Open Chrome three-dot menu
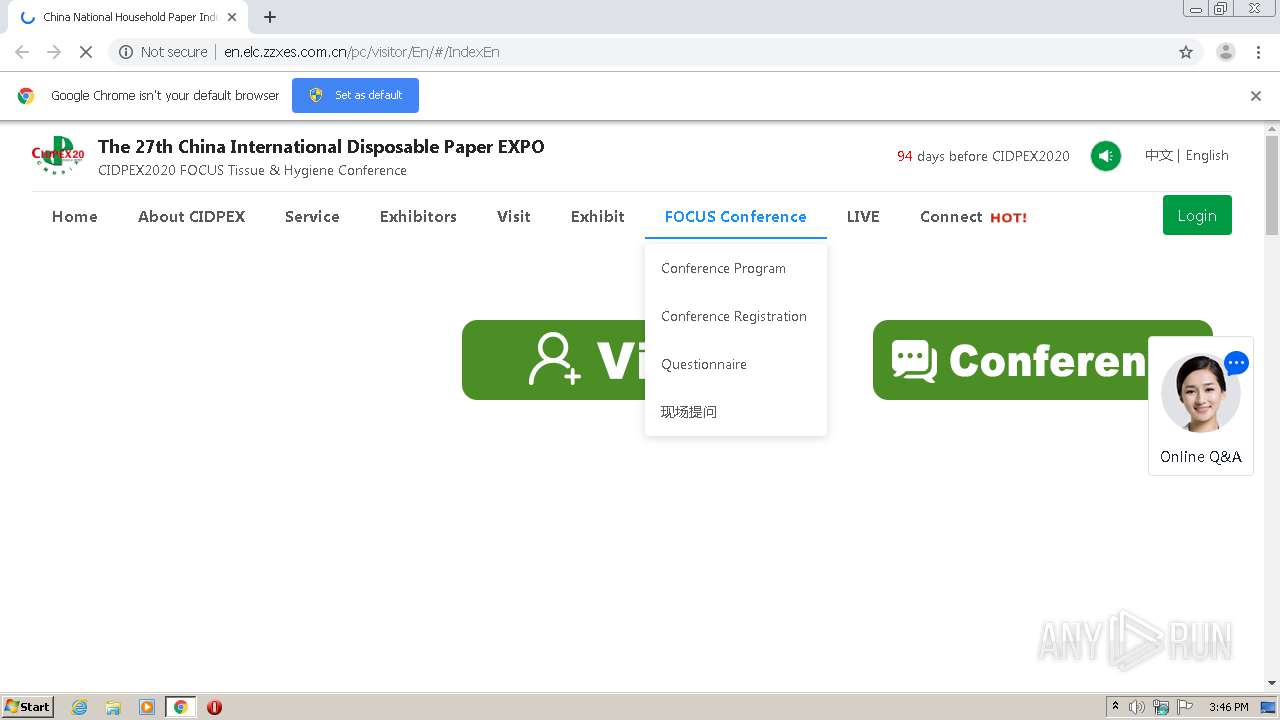Viewport: 1280px width, 720px height. 1258,52
